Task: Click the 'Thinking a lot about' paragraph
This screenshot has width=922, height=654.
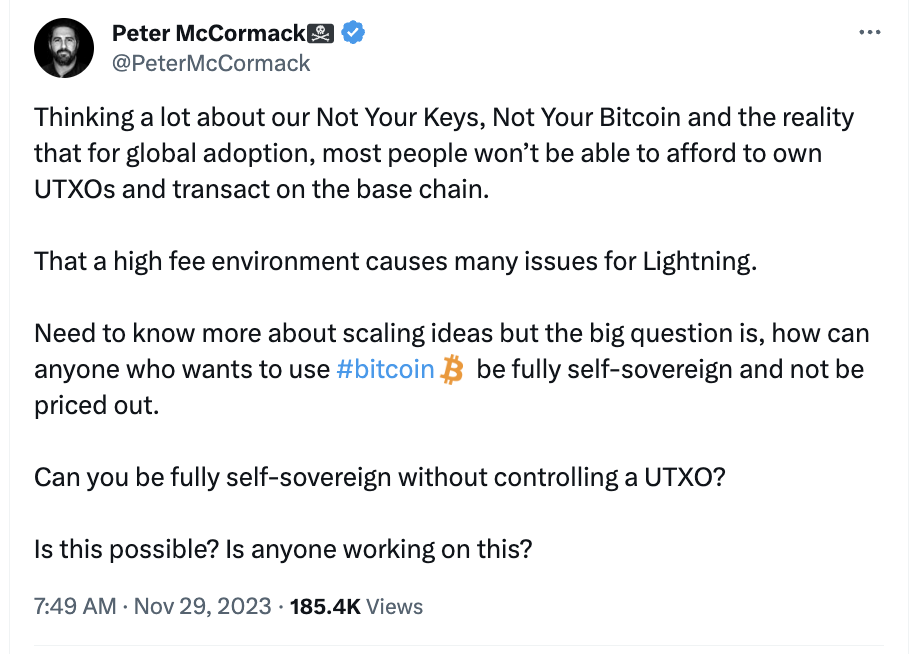Action: [444, 153]
